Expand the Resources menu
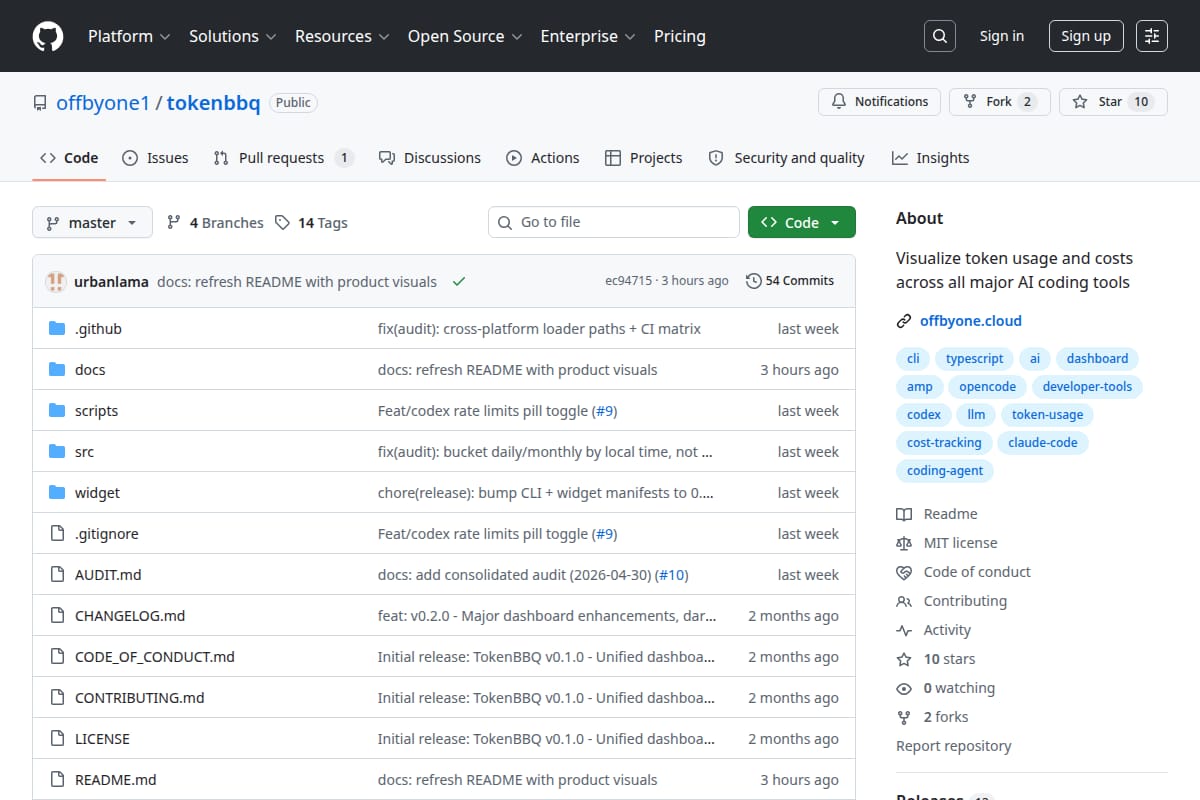Image resolution: width=1200 pixels, height=800 pixels. point(343,36)
